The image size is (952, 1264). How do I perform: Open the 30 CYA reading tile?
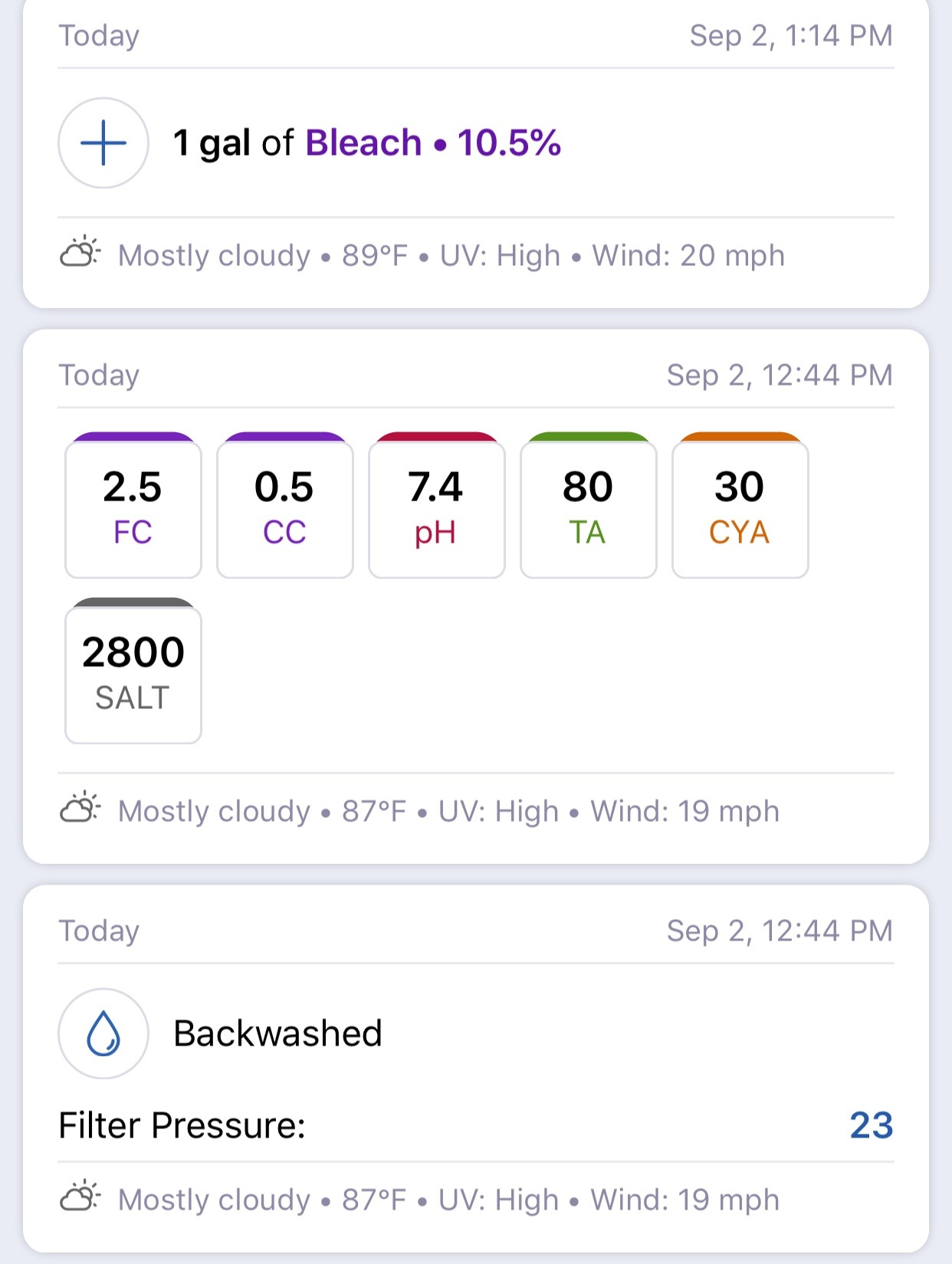click(x=740, y=505)
